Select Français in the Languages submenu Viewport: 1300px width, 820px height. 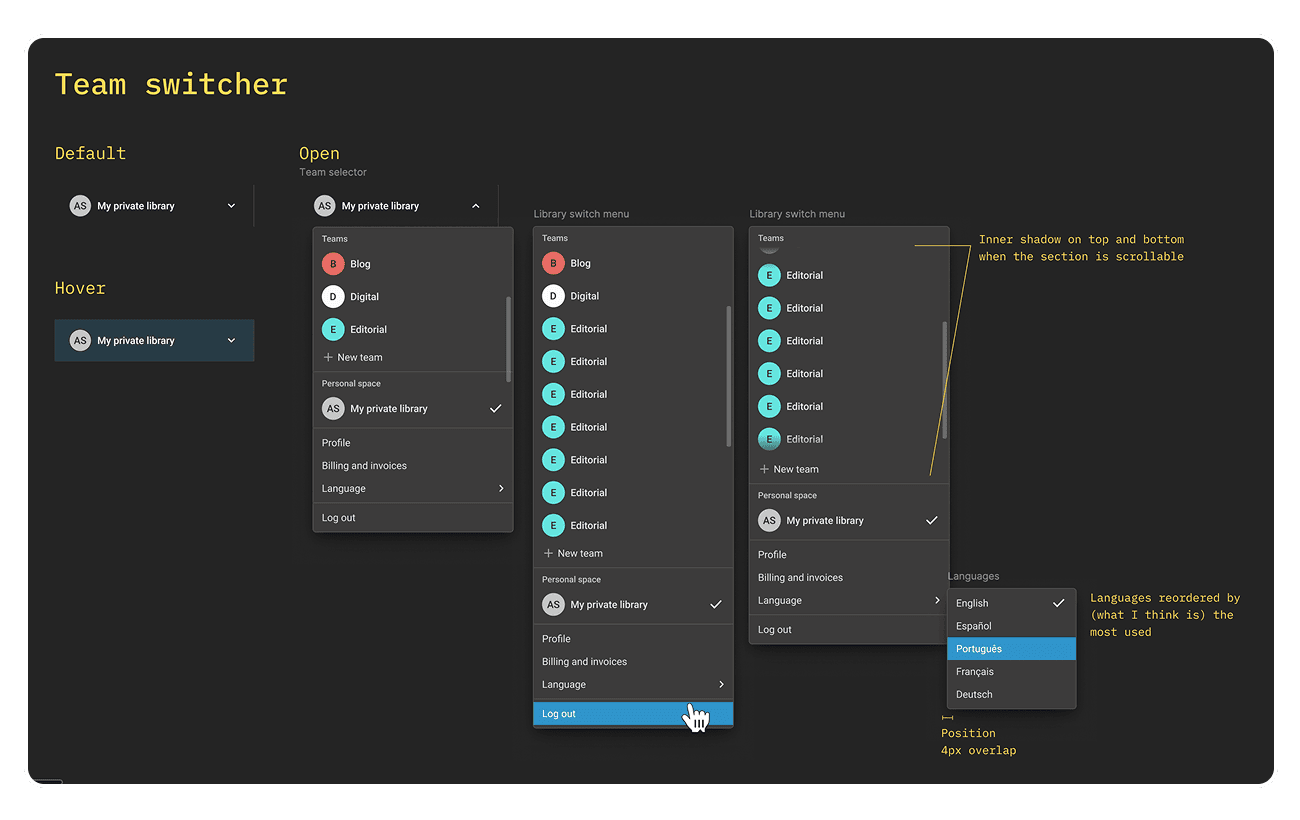click(x=1011, y=672)
